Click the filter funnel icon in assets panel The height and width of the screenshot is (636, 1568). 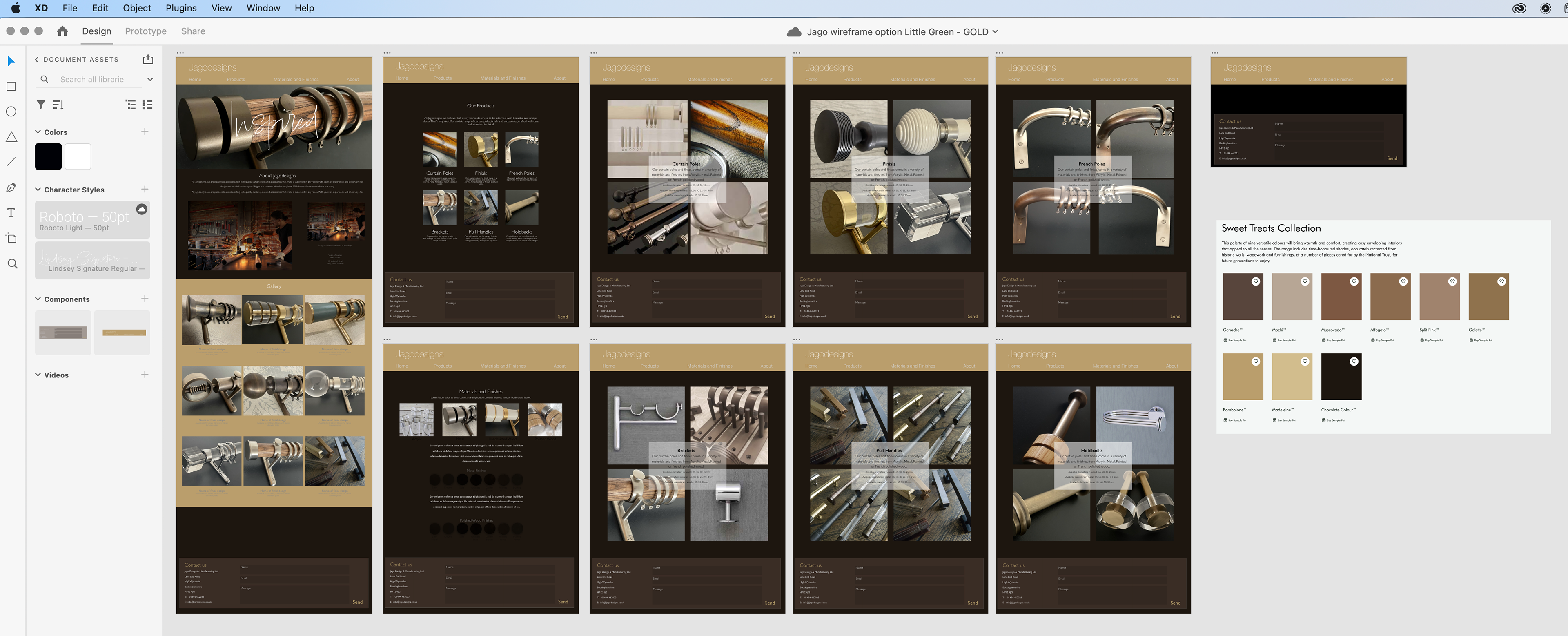click(x=41, y=105)
